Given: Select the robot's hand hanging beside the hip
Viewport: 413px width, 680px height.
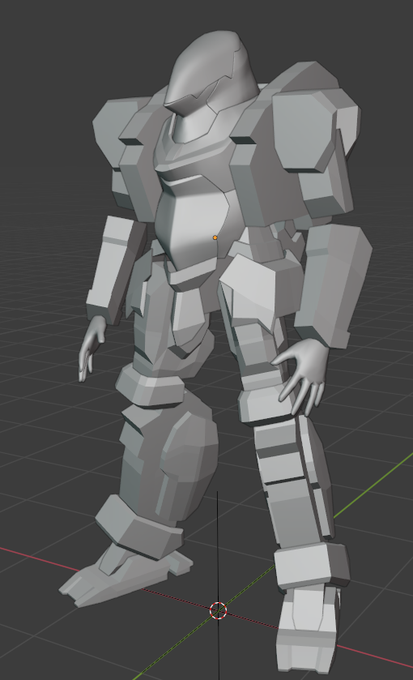Looking at the screenshot, I should [x=91, y=347].
